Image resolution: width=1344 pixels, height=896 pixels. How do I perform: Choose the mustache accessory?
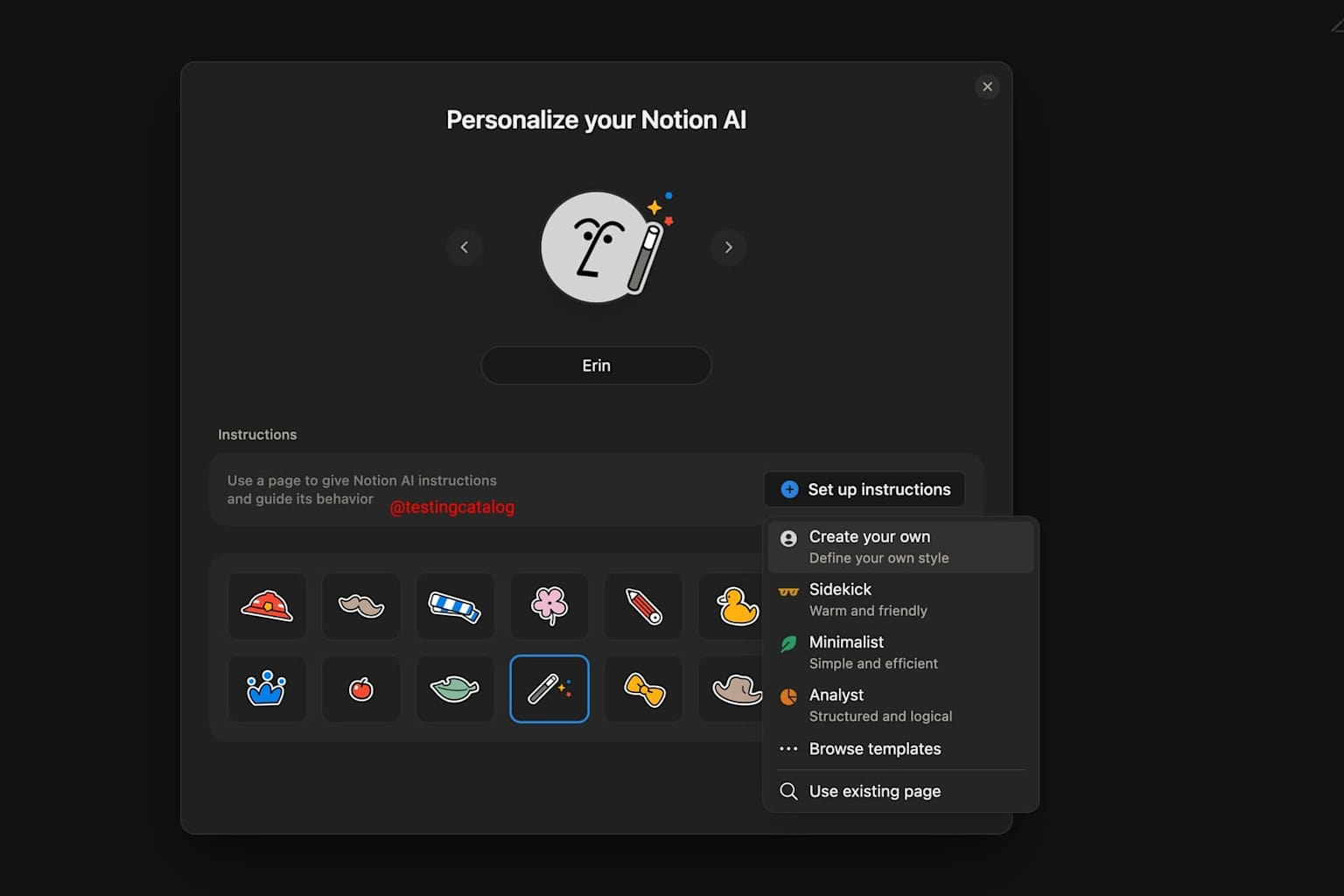360,605
